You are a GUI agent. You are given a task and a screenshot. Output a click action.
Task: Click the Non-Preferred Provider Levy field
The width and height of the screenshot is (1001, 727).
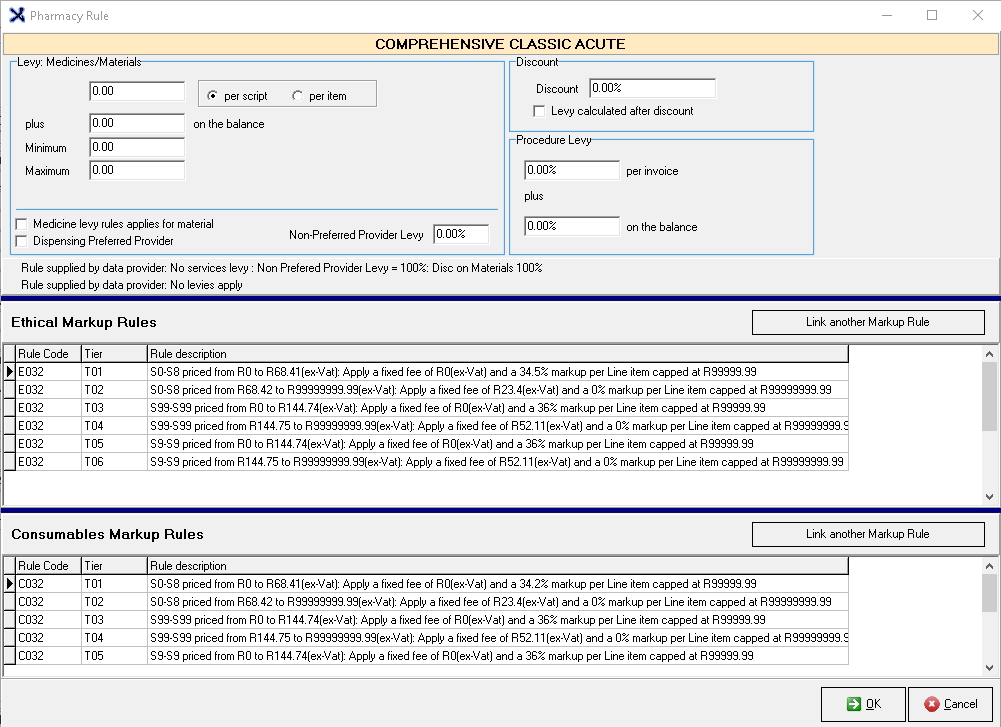(x=461, y=234)
